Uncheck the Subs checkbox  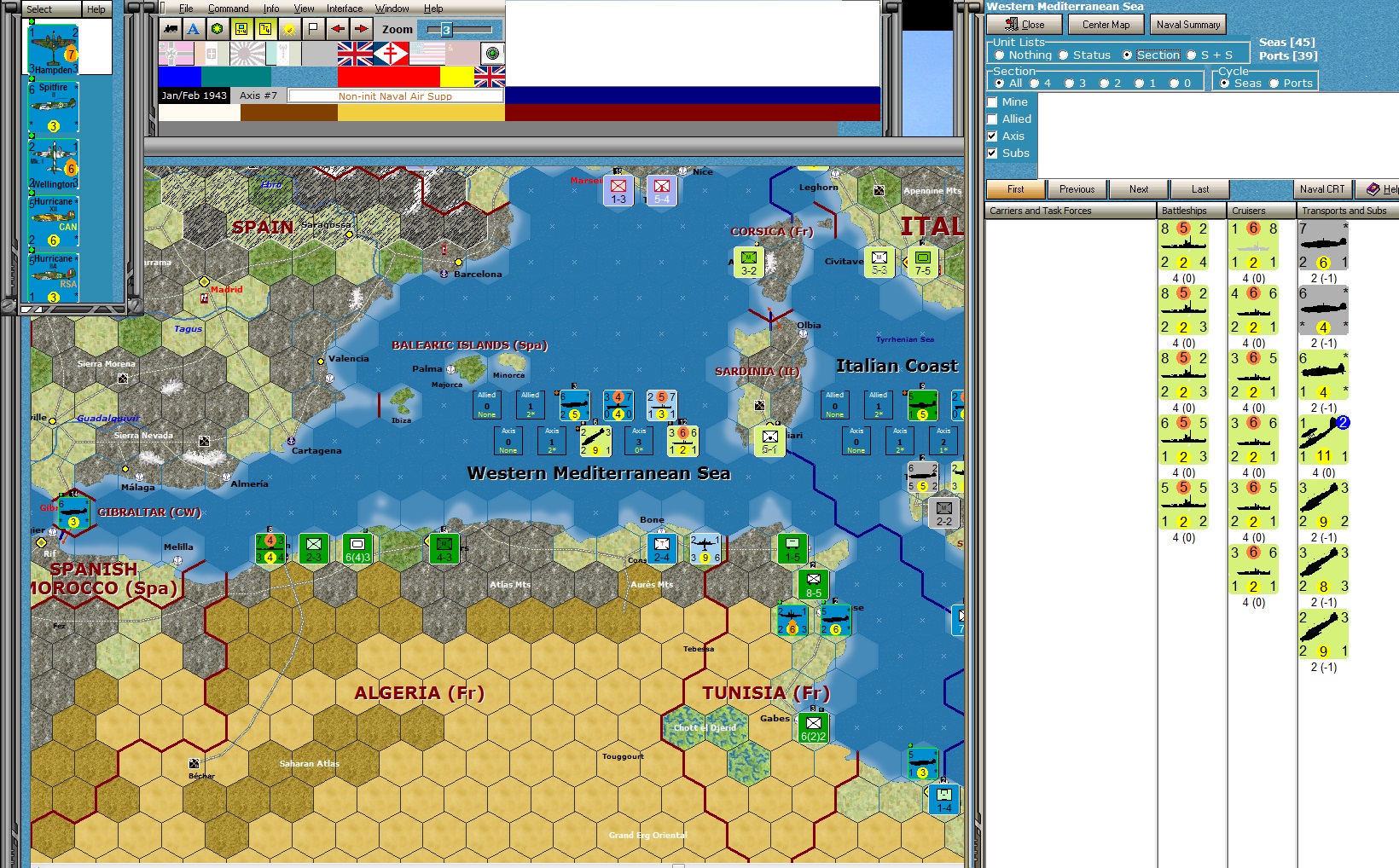[x=992, y=153]
